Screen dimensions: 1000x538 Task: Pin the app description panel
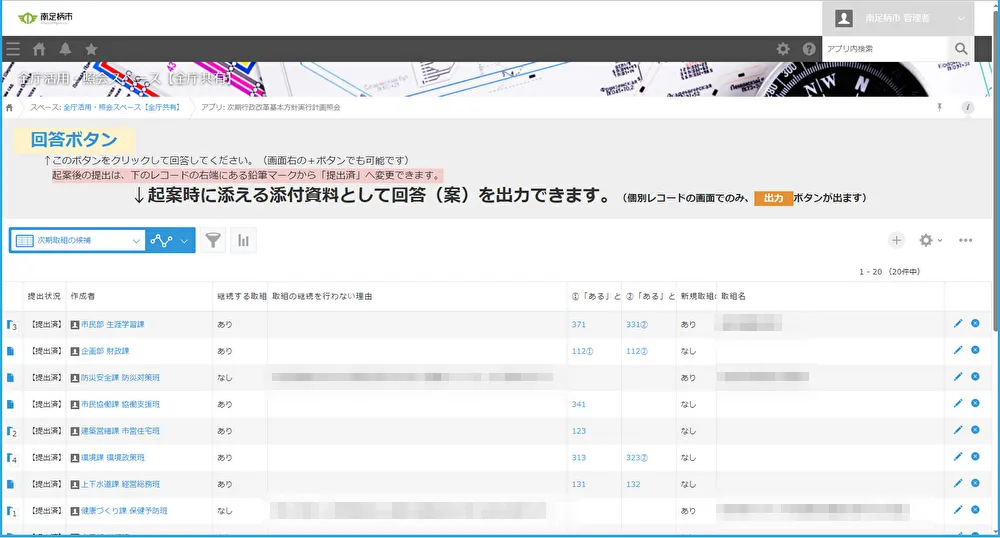pos(939,107)
